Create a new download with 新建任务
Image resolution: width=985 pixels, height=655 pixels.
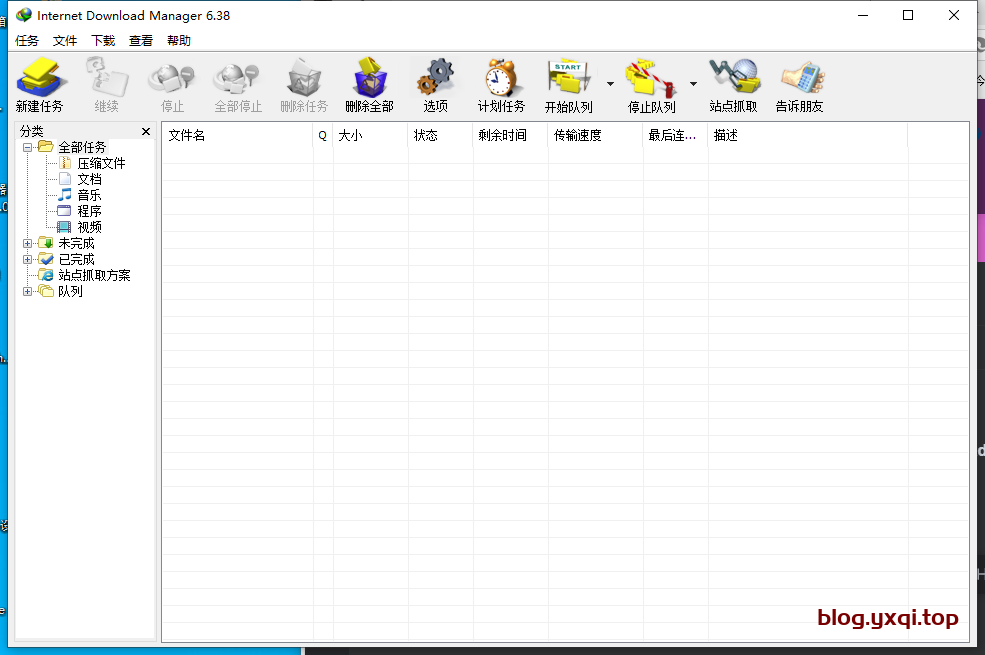pos(40,85)
